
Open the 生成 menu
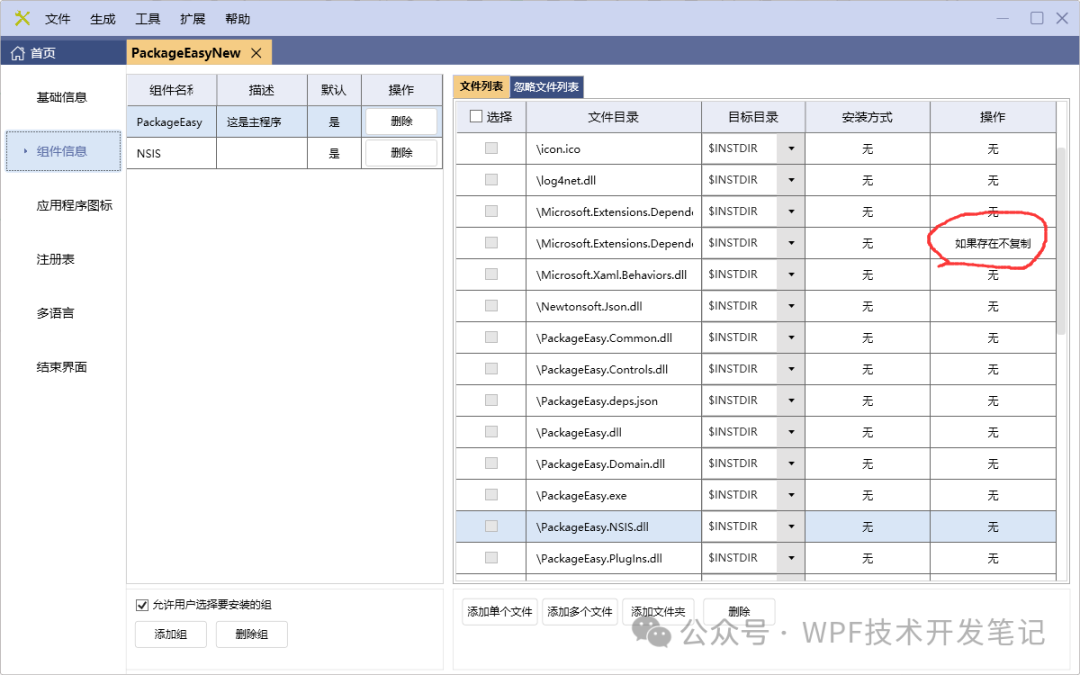103,19
